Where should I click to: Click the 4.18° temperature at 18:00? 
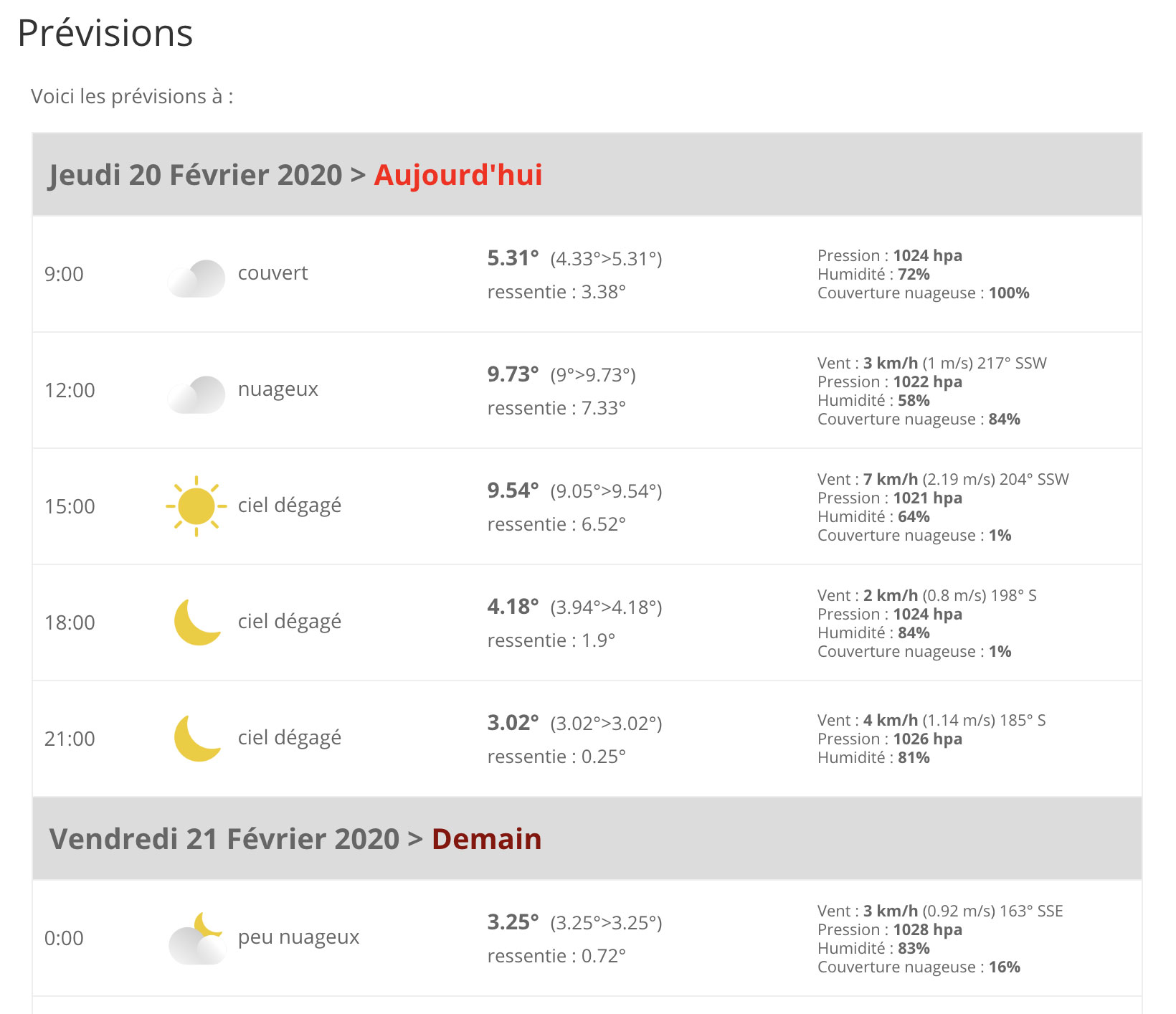tap(513, 607)
